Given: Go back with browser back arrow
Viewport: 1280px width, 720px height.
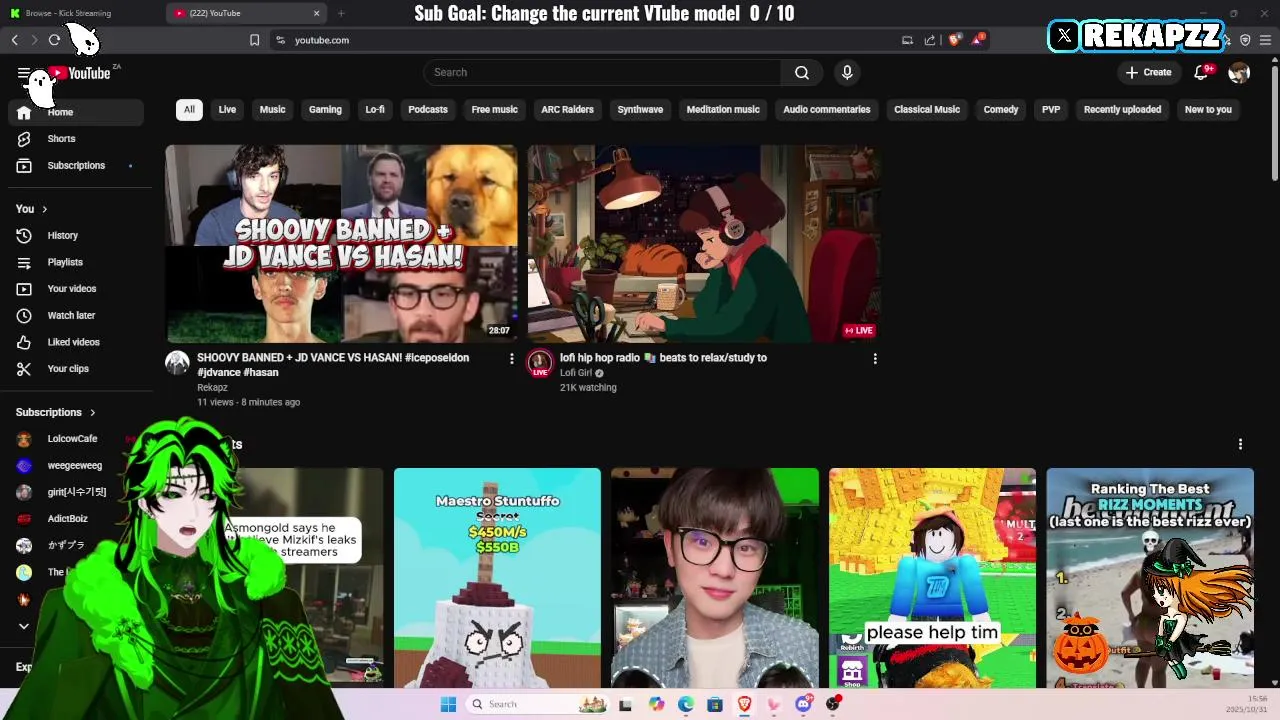Looking at the screenshot, I should (15, 40).
